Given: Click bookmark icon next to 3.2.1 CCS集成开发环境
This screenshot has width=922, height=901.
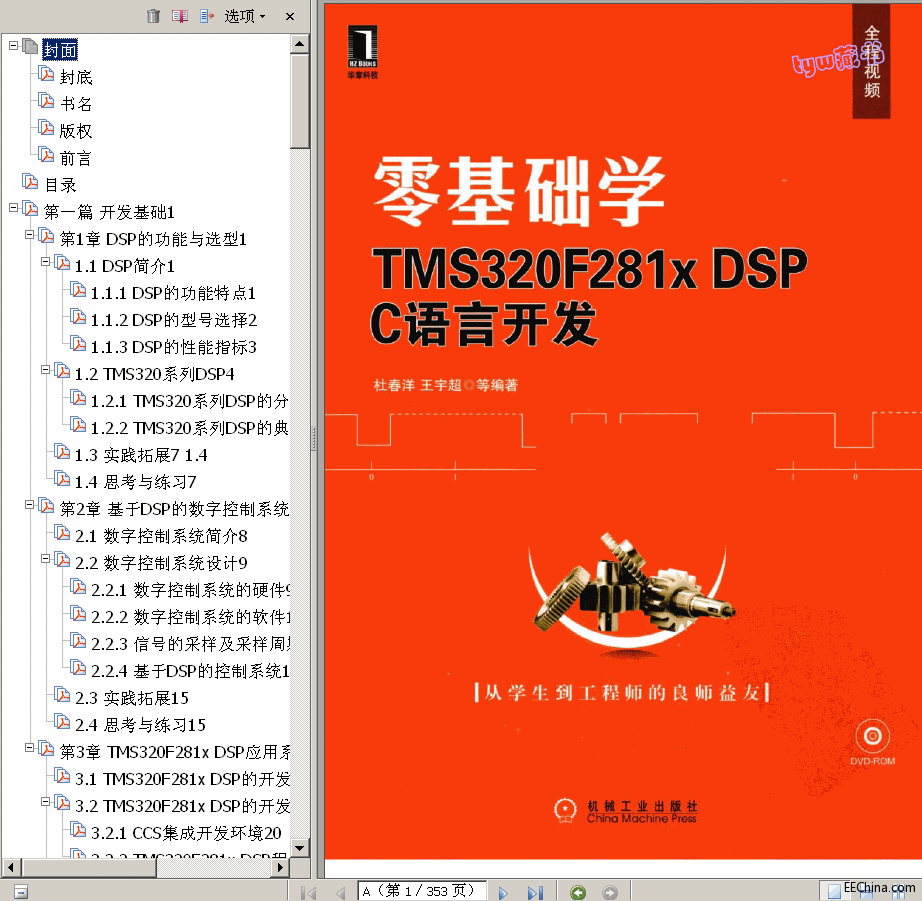Looking at the screenshot, I should tap(78, 829).
